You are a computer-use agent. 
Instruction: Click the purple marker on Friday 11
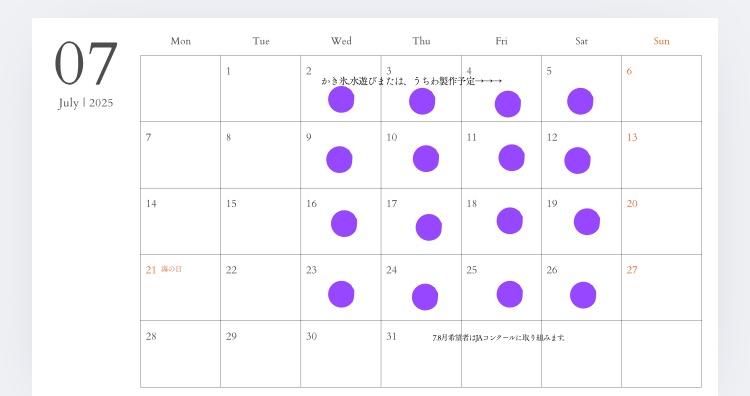pyautogui.click(x=511, y=158)
